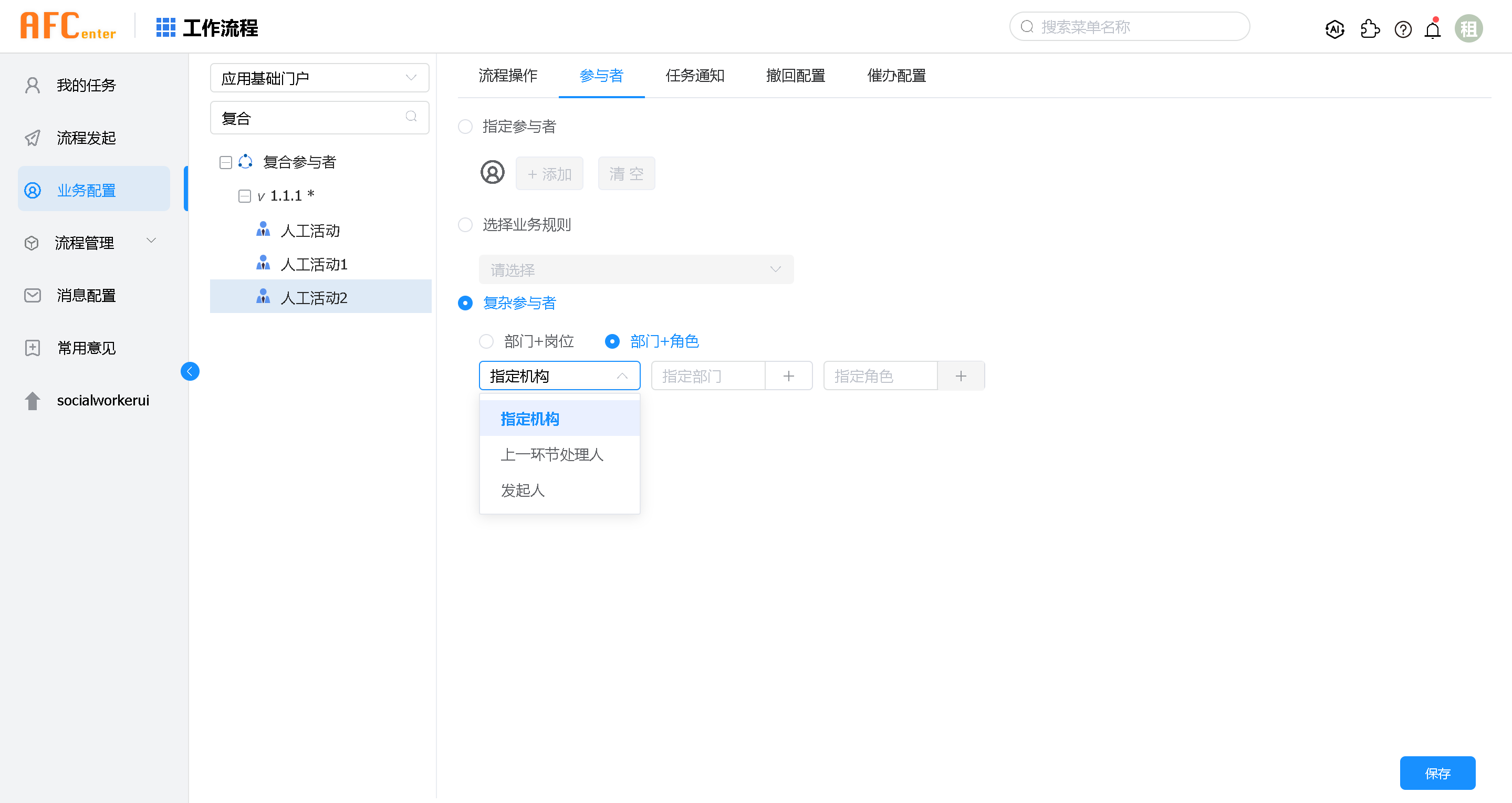Choose 上一环节处理人 from dropdown list

click(552, 454)
